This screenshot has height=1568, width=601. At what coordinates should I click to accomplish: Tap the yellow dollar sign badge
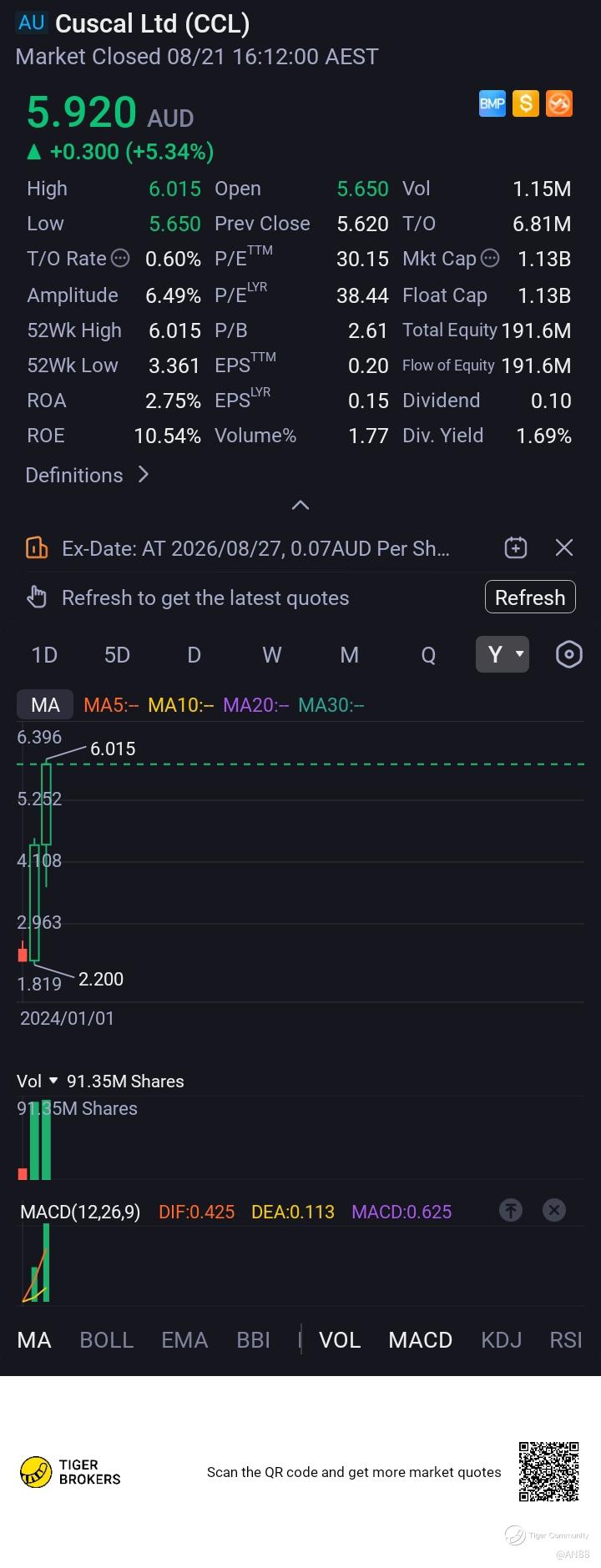pos(525,103)
